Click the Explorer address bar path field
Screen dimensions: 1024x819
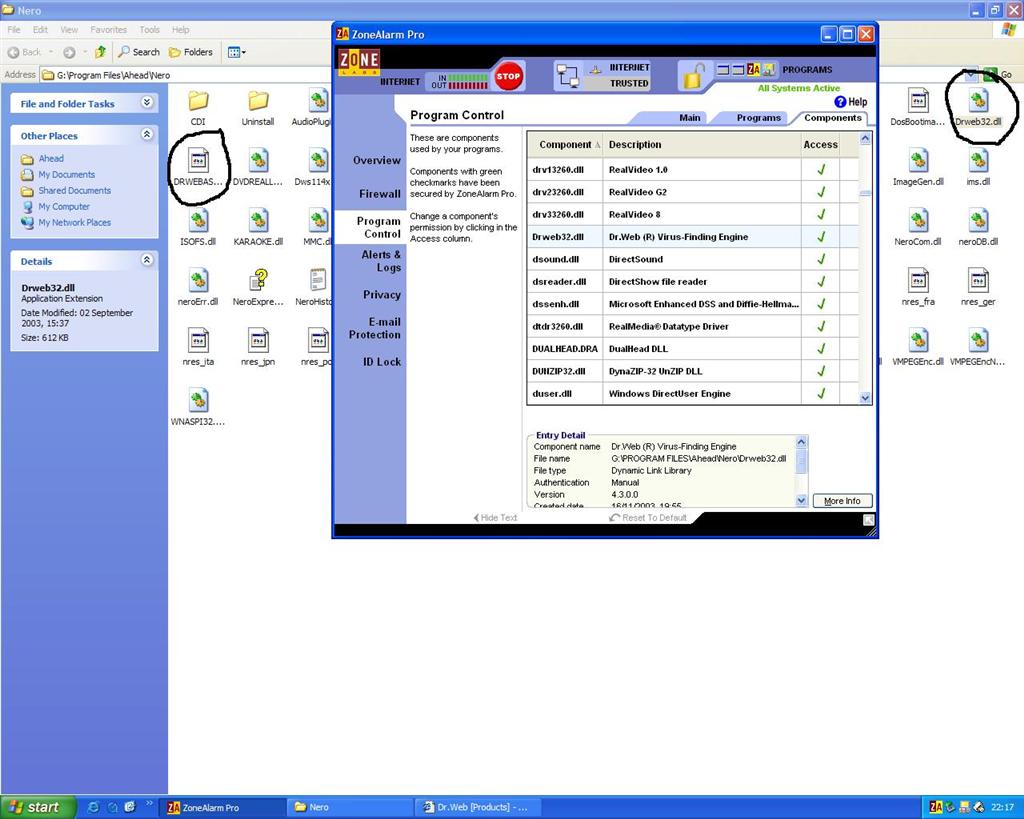503,75
